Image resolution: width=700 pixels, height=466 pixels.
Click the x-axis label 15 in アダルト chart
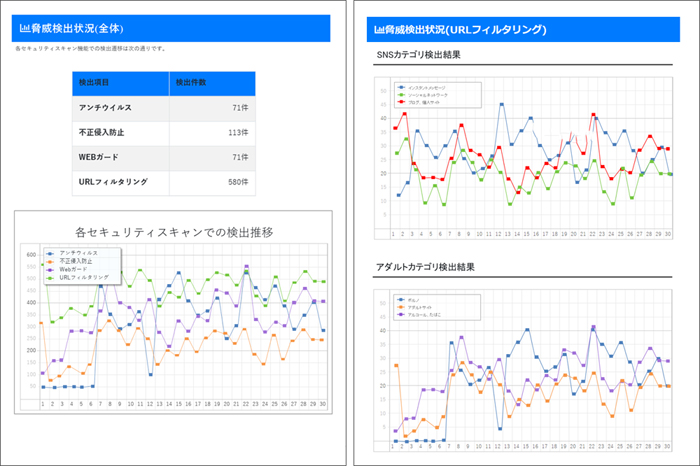click(526, 446)
